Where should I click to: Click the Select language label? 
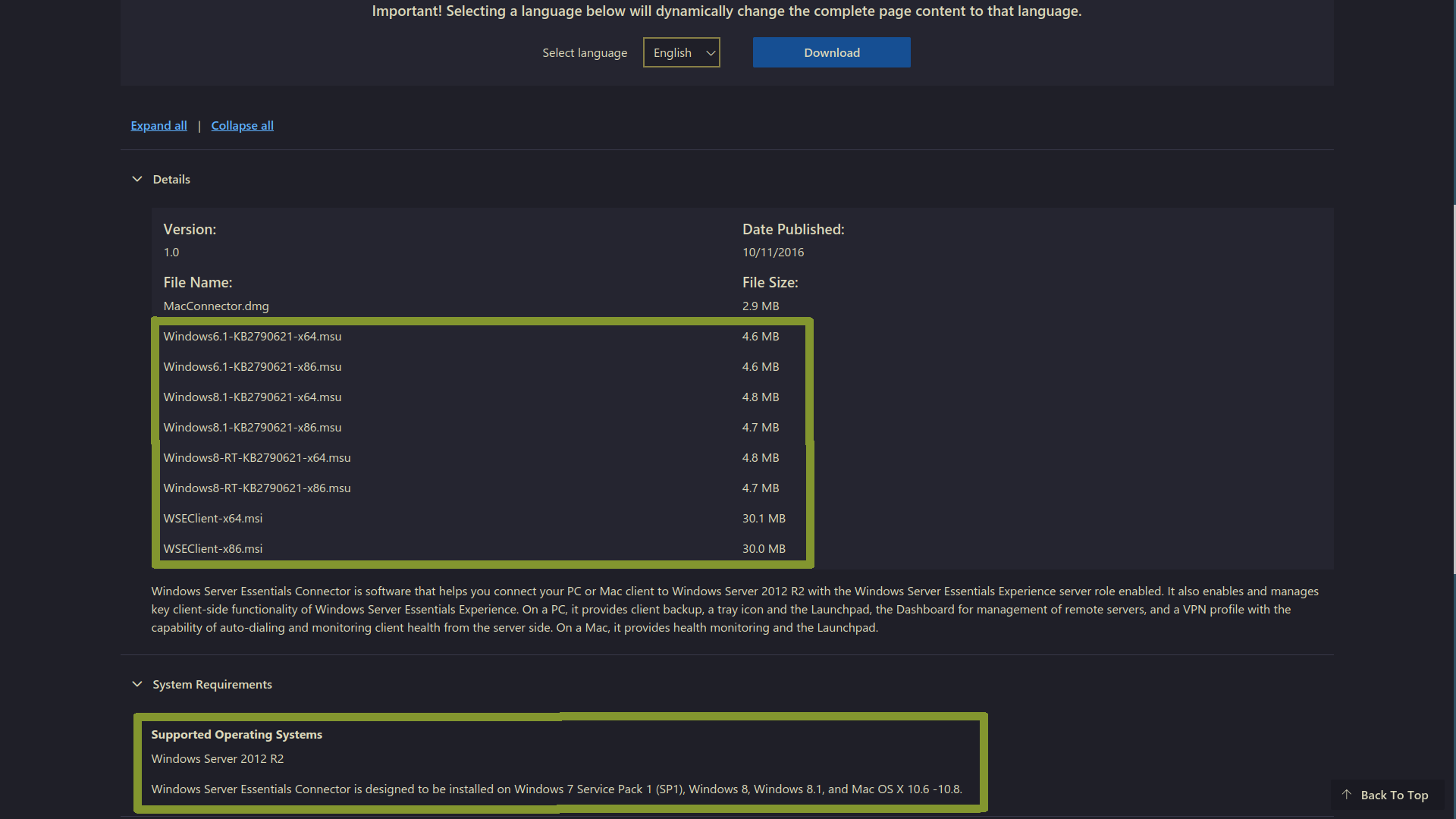click(585, 52)
